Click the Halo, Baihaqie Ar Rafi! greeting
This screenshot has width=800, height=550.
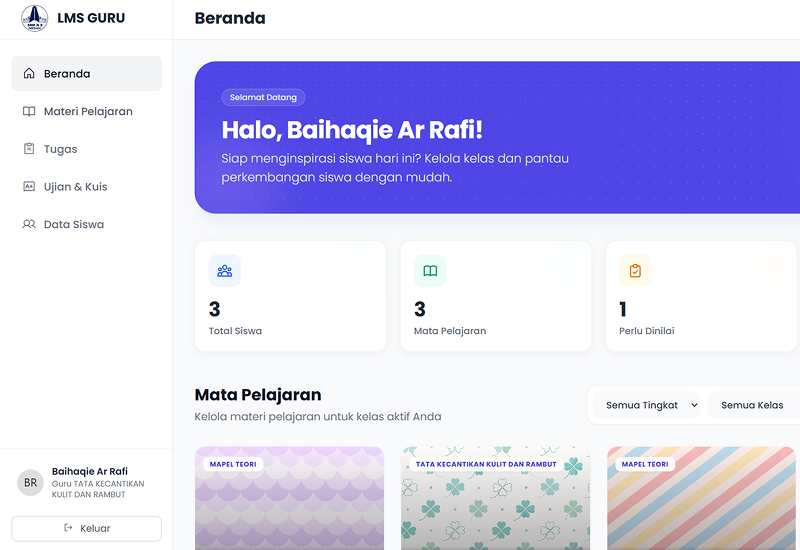pyautogui.click(x=352, y=130)
